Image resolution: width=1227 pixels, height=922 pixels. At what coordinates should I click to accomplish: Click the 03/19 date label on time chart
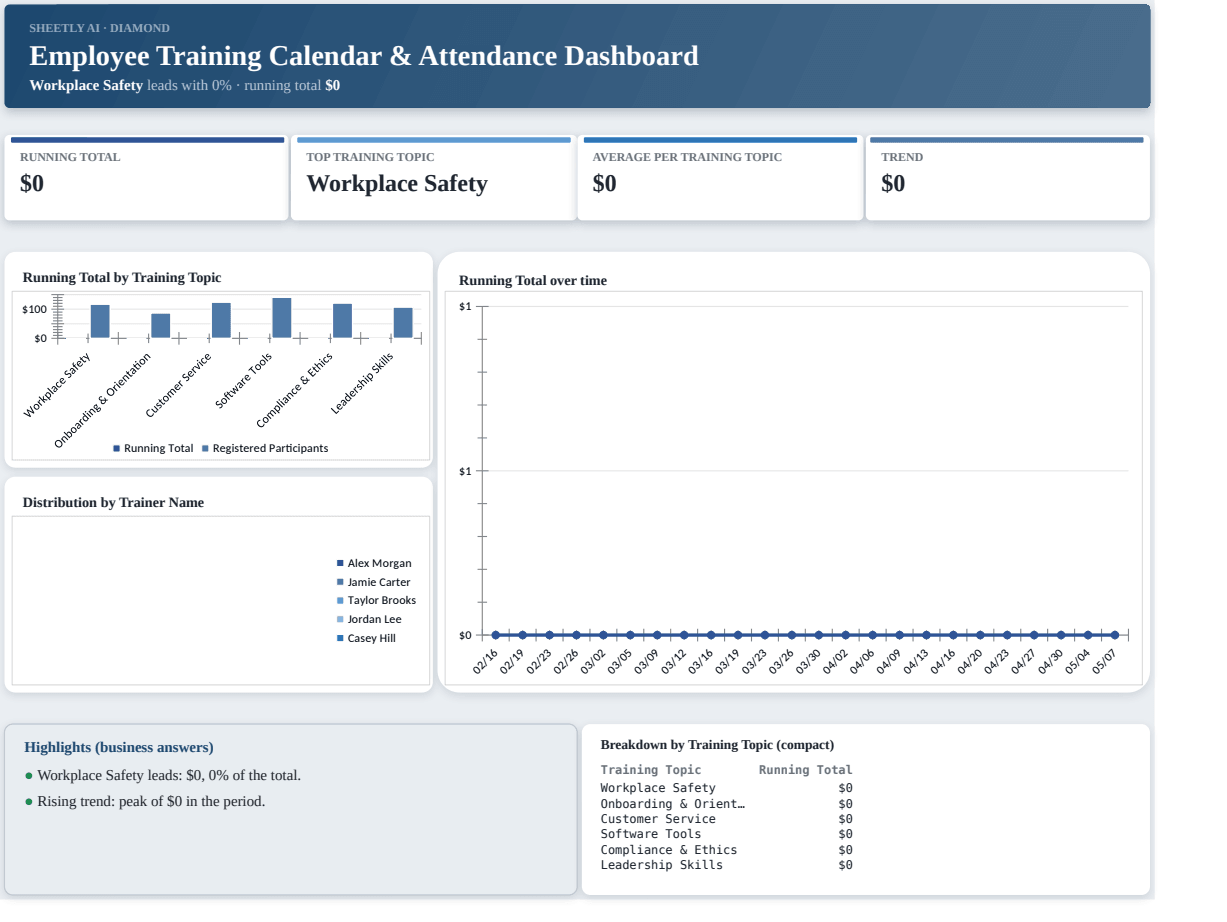[x=728, y=661]
